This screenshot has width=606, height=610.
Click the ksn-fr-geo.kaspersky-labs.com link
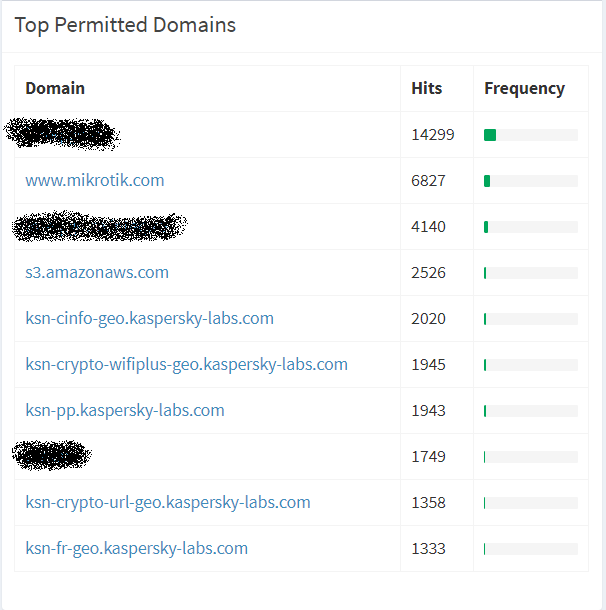[x=137, y=548]
